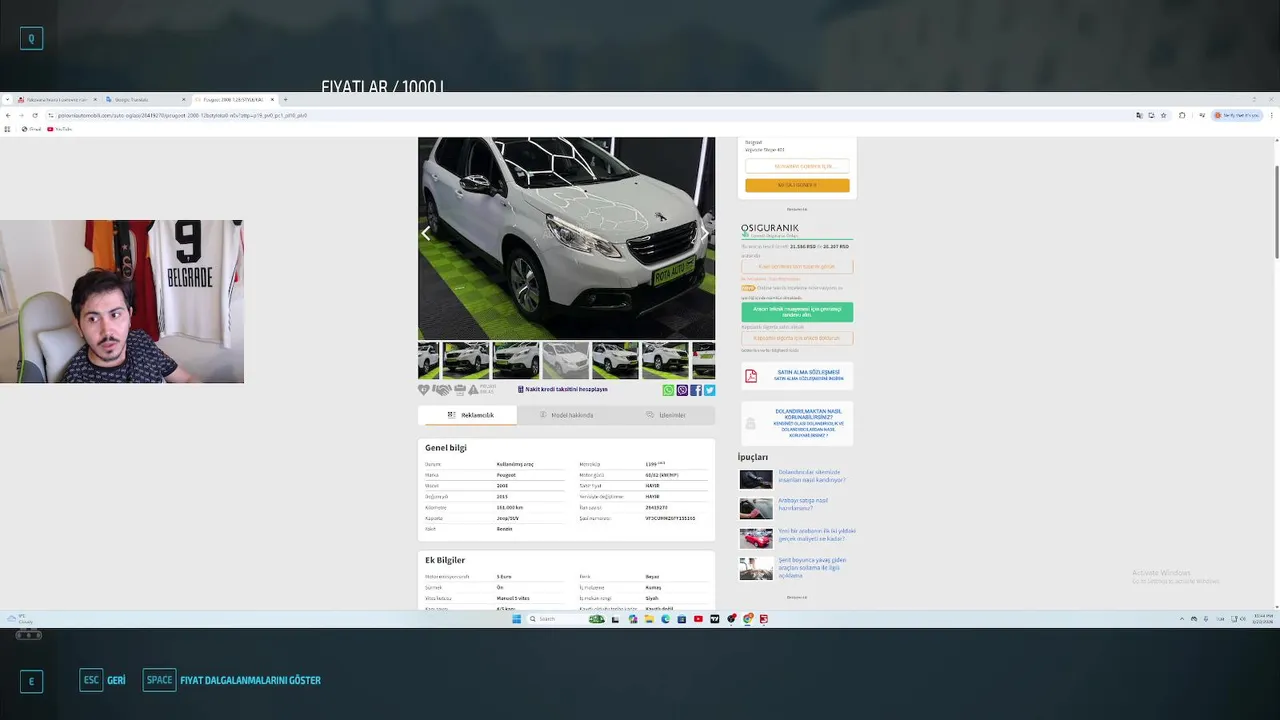
Task: Click the heart favorite icon below gallery
Action: pyautogui.click(x=424, y=390)
